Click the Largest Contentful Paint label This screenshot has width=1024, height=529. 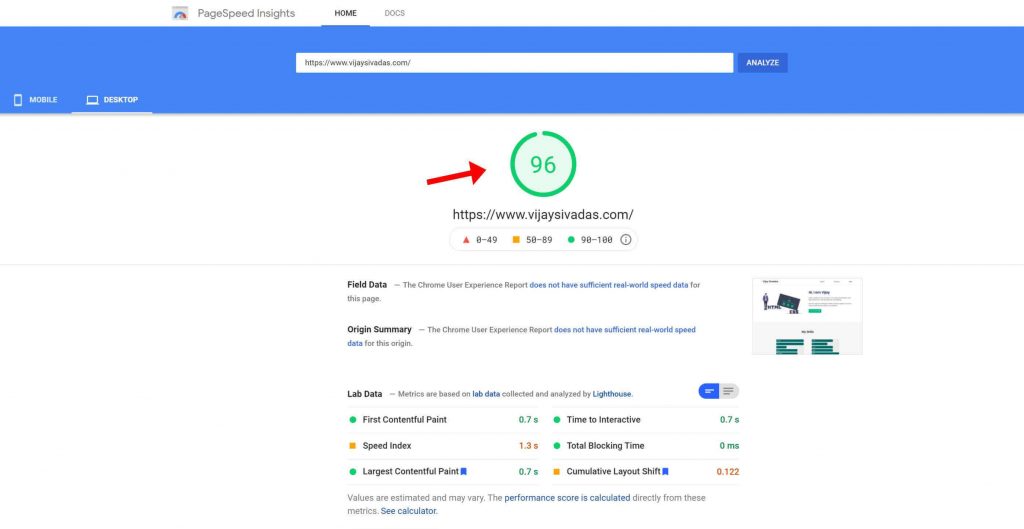(x=411, y=472)
